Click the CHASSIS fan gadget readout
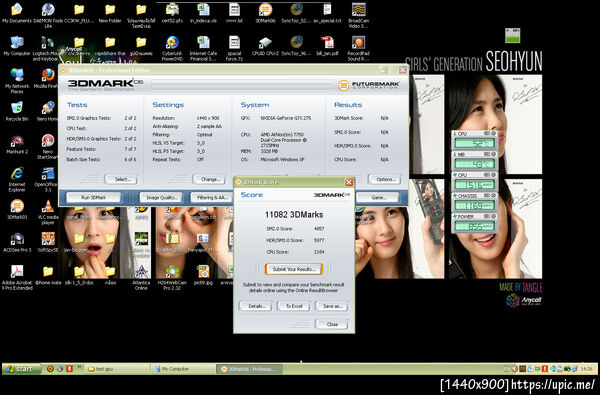Viewport: 600px width, 395px height. click(474, 206)
